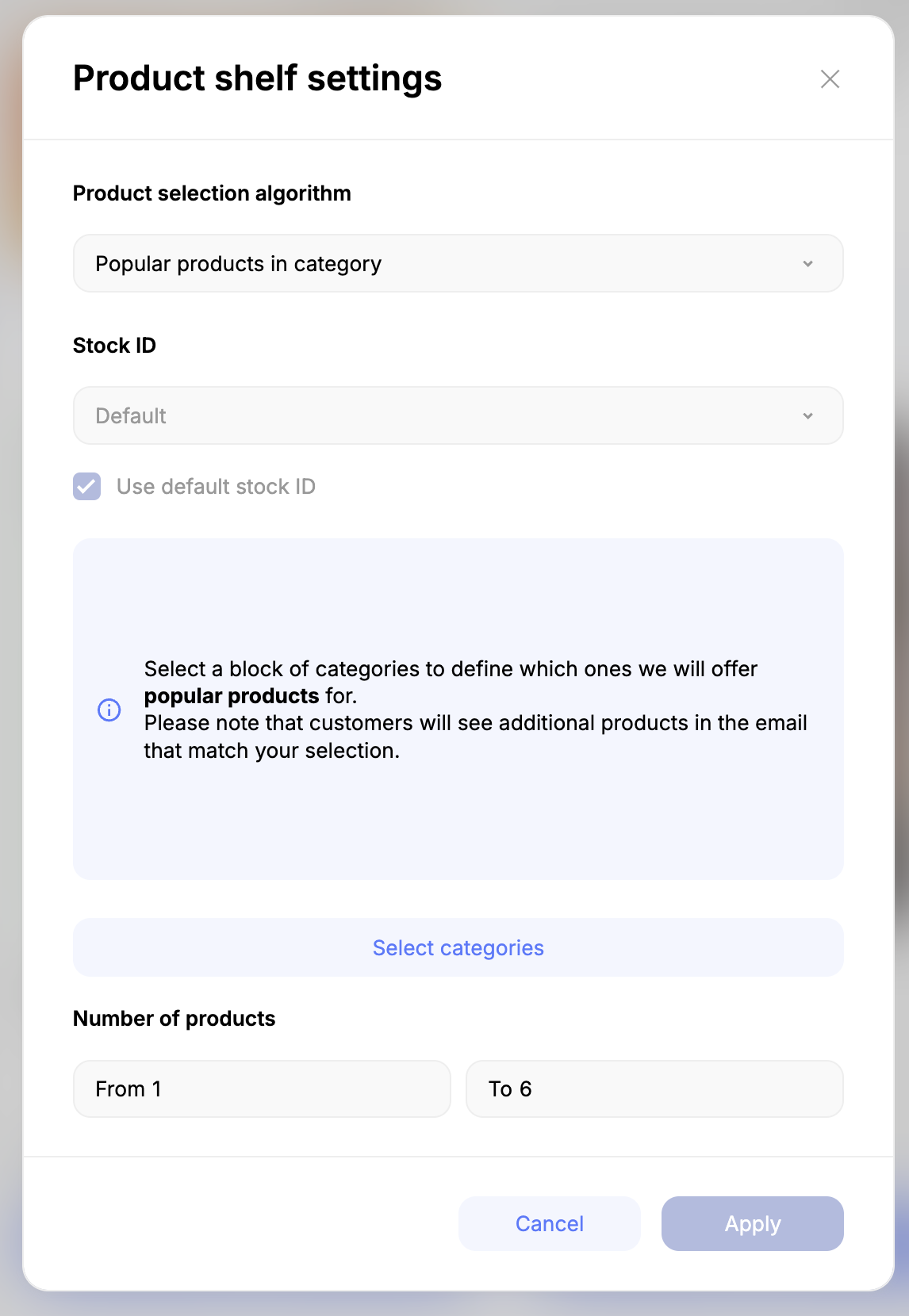The height and width of the screenshot is (1316, 909).
Task: Click the Please note that customers sentence
Action: click(475, 723)
